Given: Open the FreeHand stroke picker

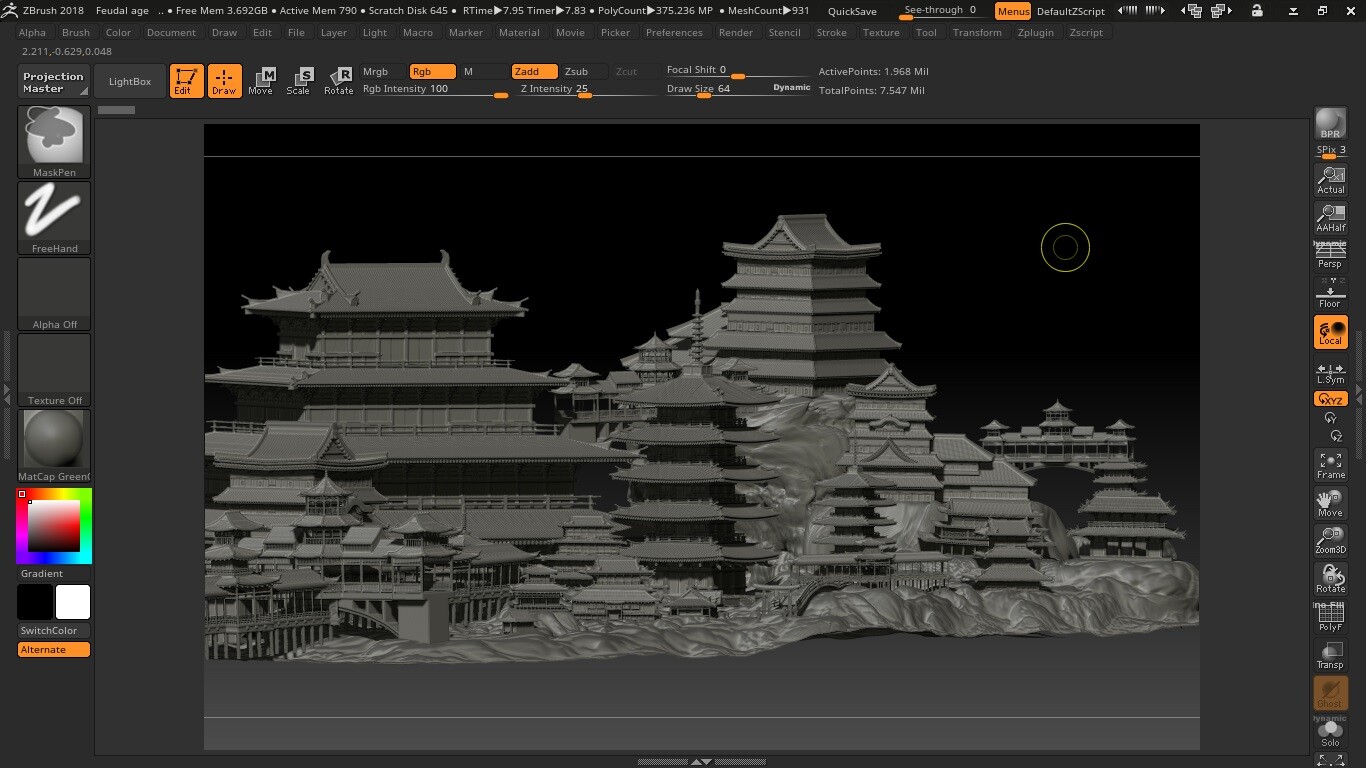Looking at the screenshot, I should [54, 218].
